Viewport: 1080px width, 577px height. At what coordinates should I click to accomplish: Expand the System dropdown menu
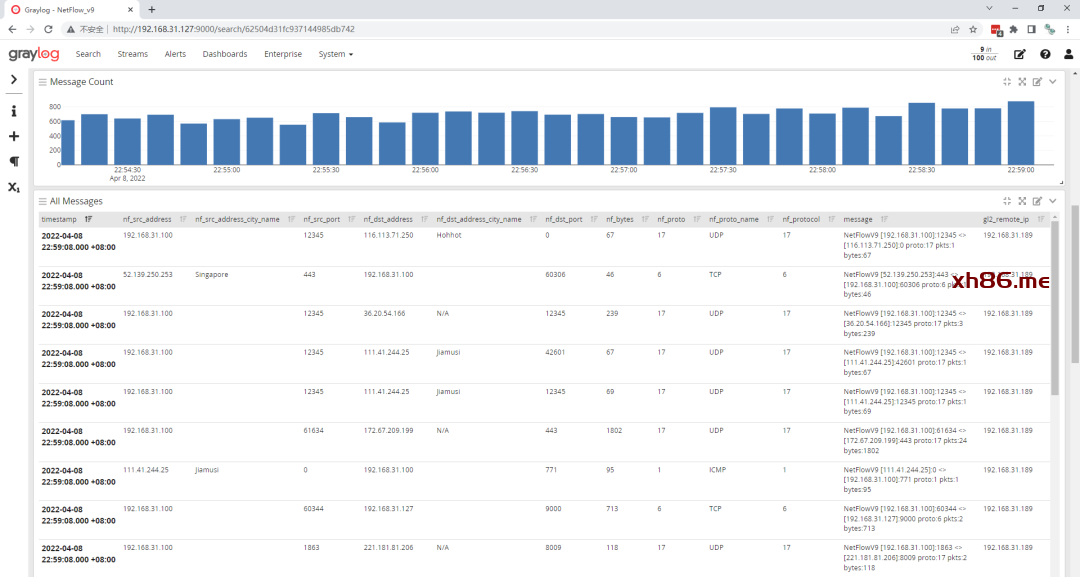click(335, 54)
